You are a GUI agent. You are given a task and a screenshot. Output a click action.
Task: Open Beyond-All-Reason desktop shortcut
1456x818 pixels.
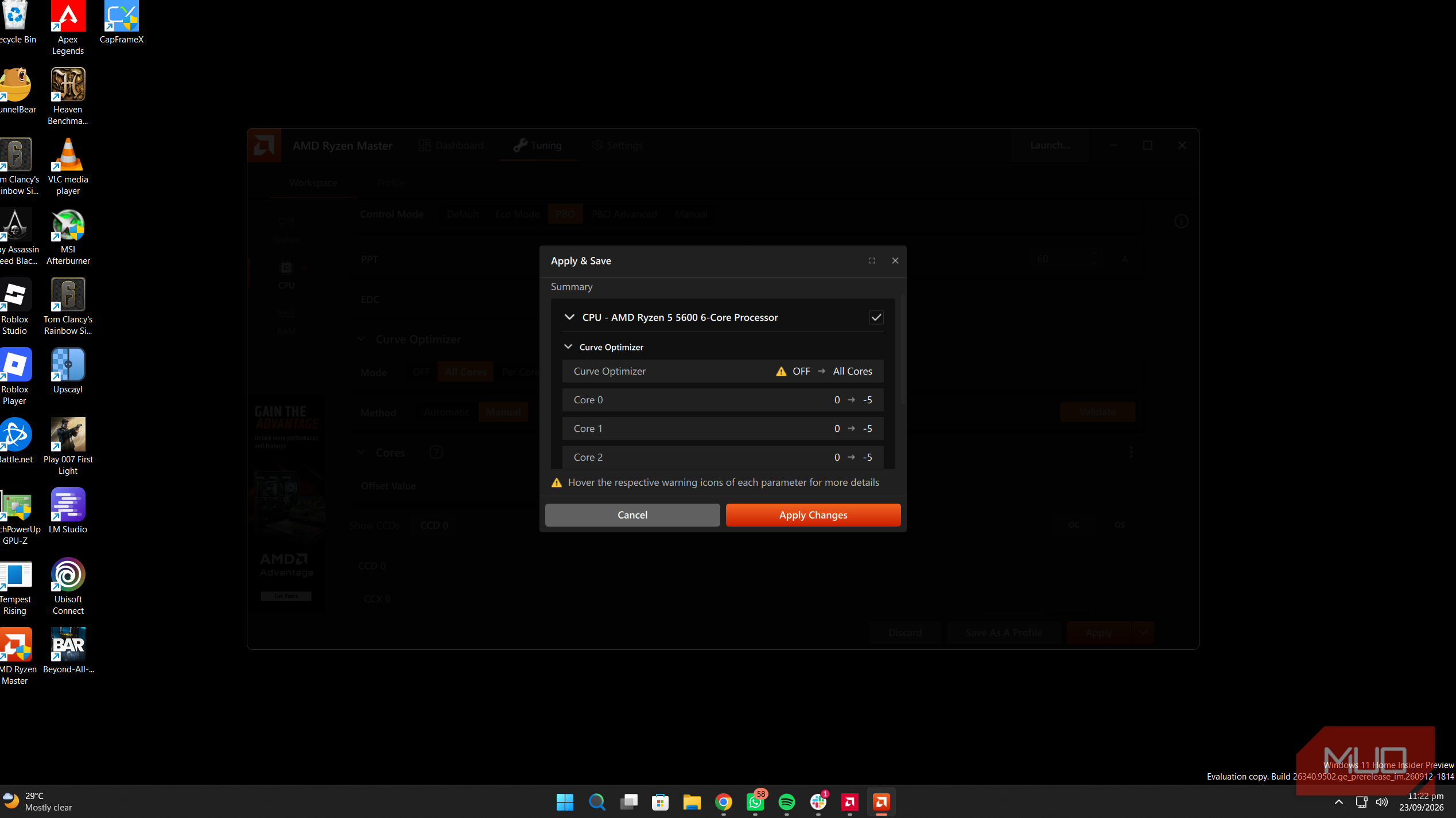68,650
